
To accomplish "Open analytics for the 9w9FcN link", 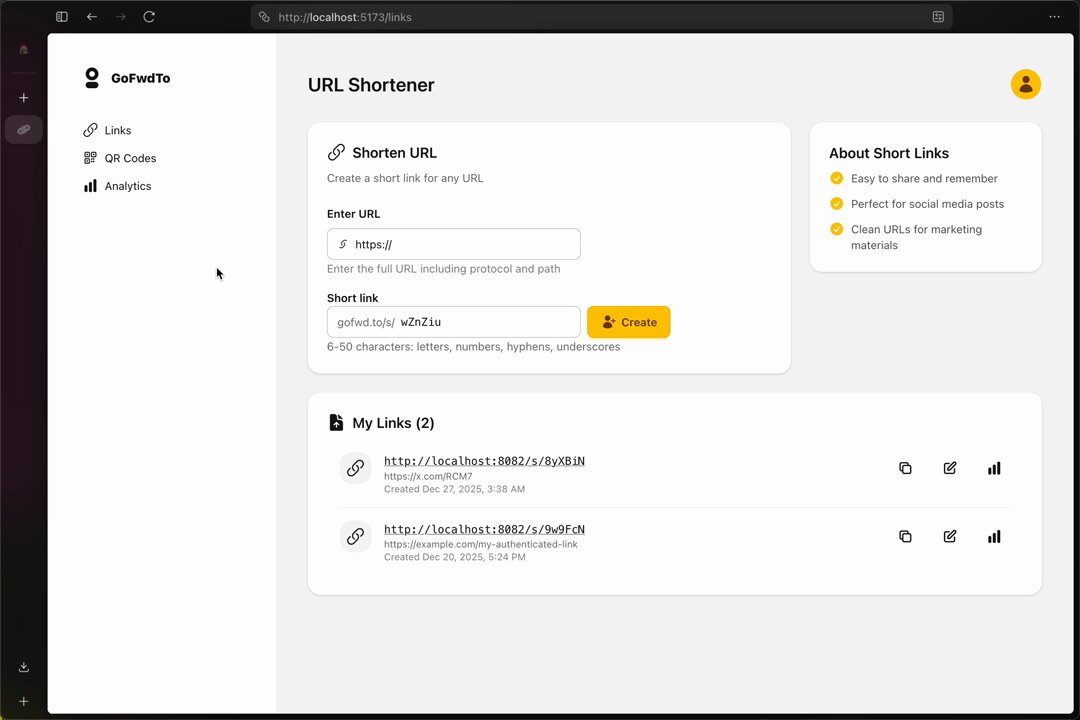I will 993,536.
